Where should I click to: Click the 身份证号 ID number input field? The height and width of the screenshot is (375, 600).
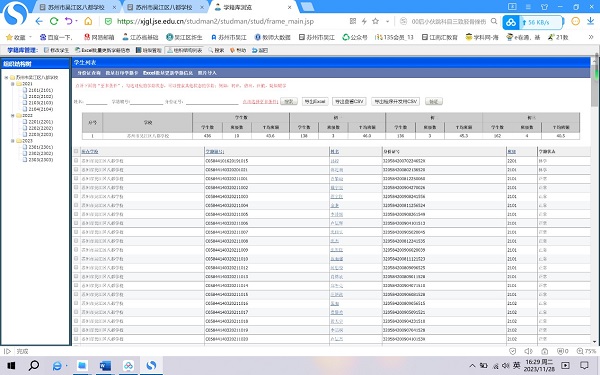(212, 102)
